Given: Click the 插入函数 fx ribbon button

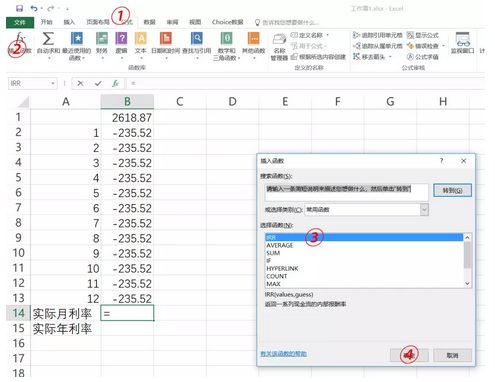Looking at the screenshot, I should tap(20, 43).
